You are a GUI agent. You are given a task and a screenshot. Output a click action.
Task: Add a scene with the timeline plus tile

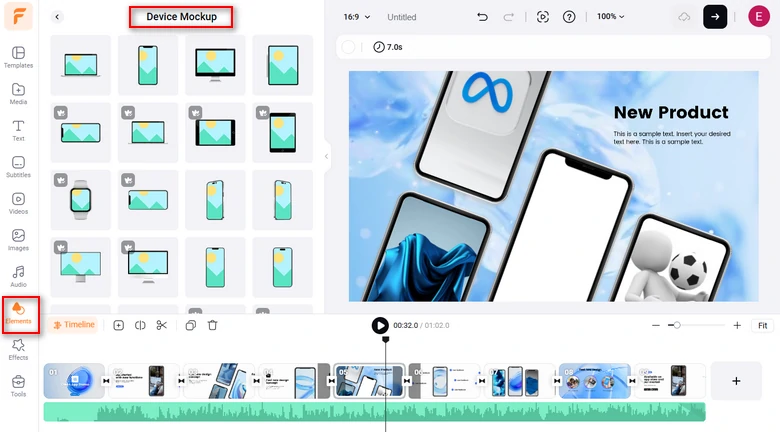pyautogui.click(x=736, y=381)
